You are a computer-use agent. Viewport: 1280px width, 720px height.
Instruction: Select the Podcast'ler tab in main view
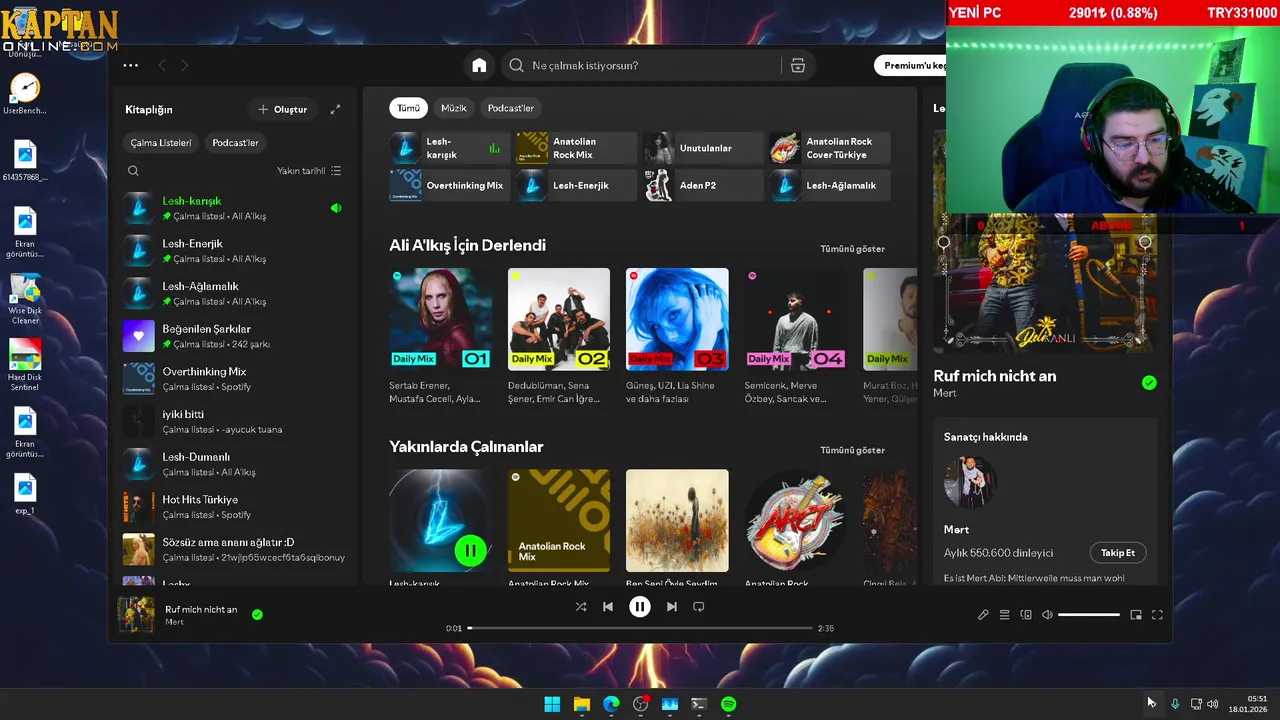click(510, 108)
